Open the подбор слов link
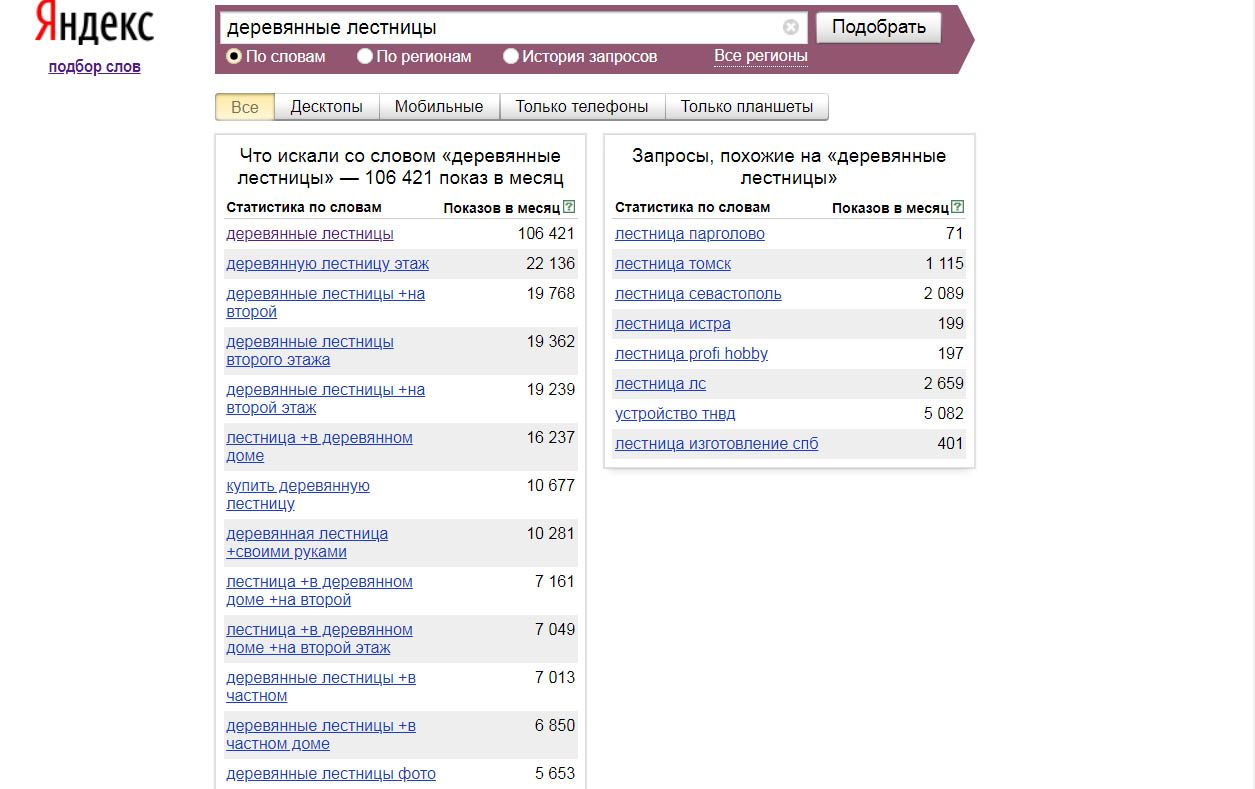1255x789 pixels. pos(94,67)
